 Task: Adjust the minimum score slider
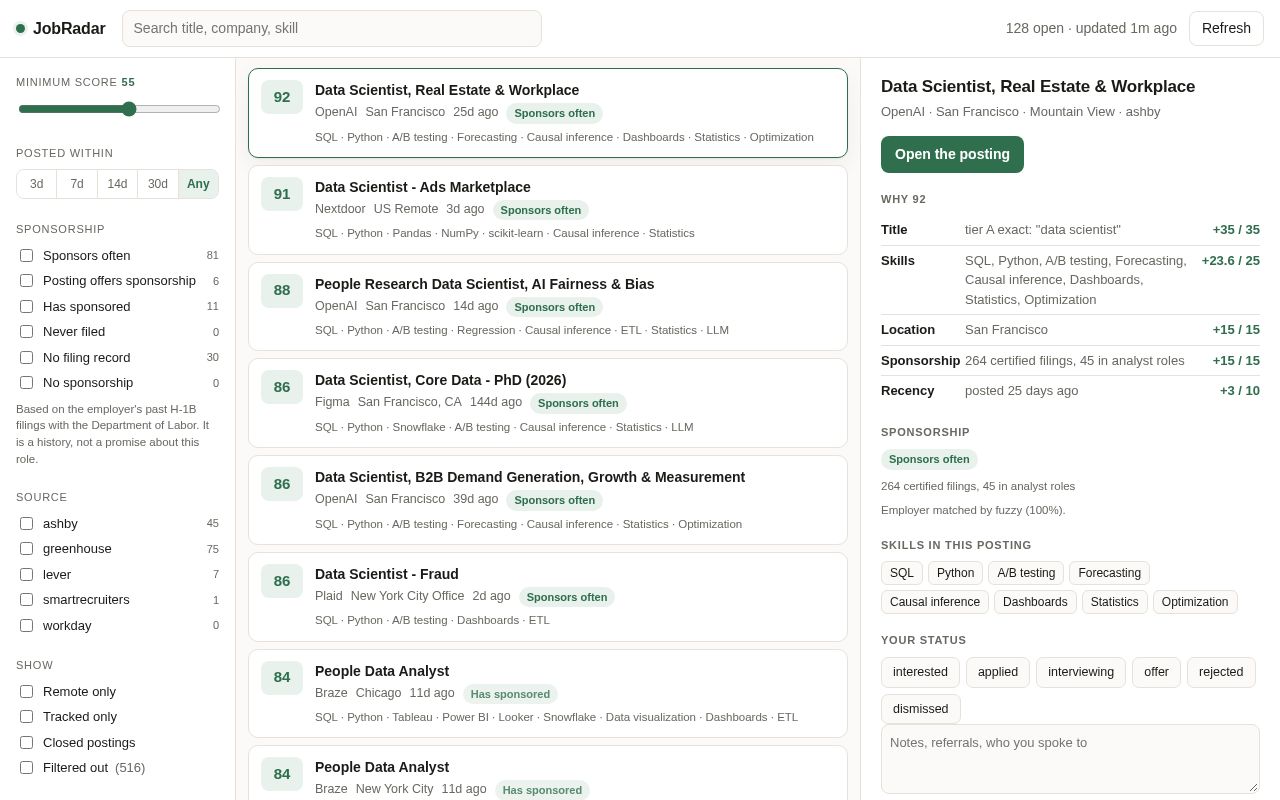[119, 109]
